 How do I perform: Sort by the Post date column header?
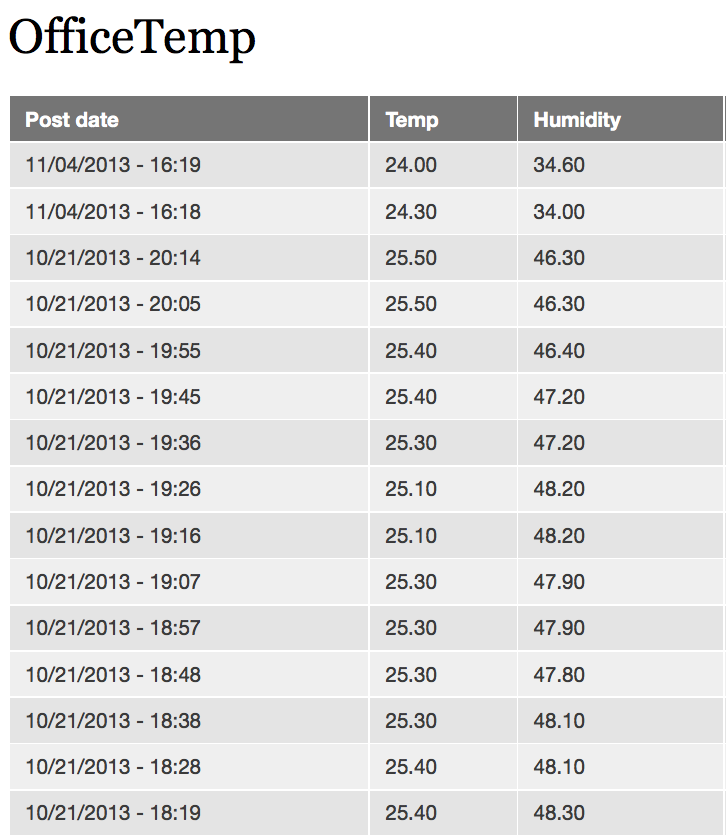[72, 120]
